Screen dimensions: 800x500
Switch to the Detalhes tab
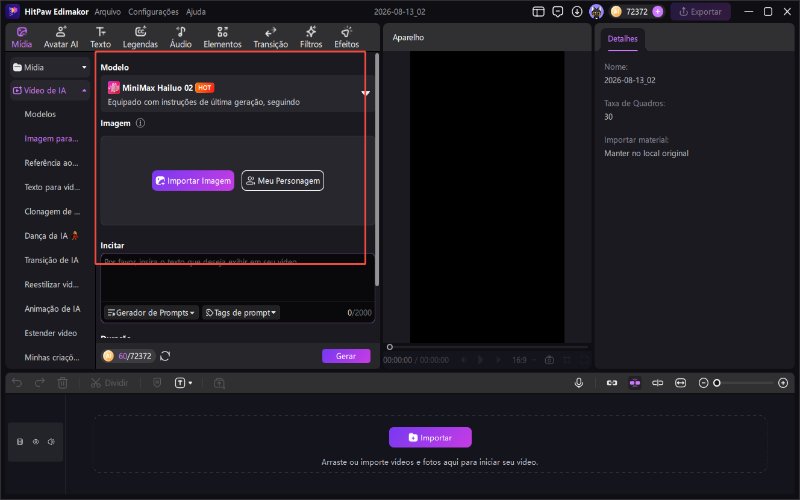[x=622, y=39]
